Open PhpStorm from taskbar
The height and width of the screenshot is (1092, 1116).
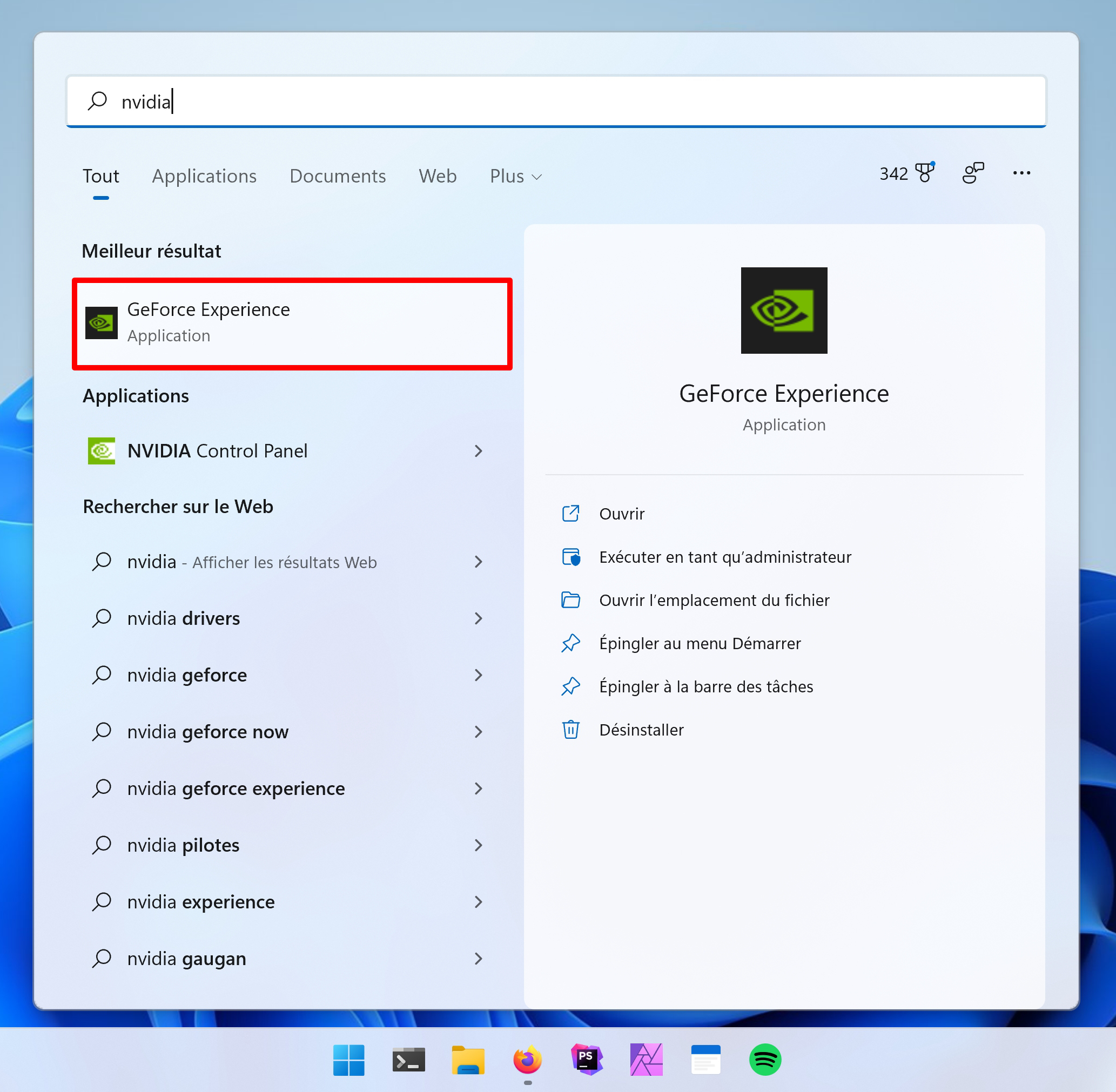[587, 1060]
